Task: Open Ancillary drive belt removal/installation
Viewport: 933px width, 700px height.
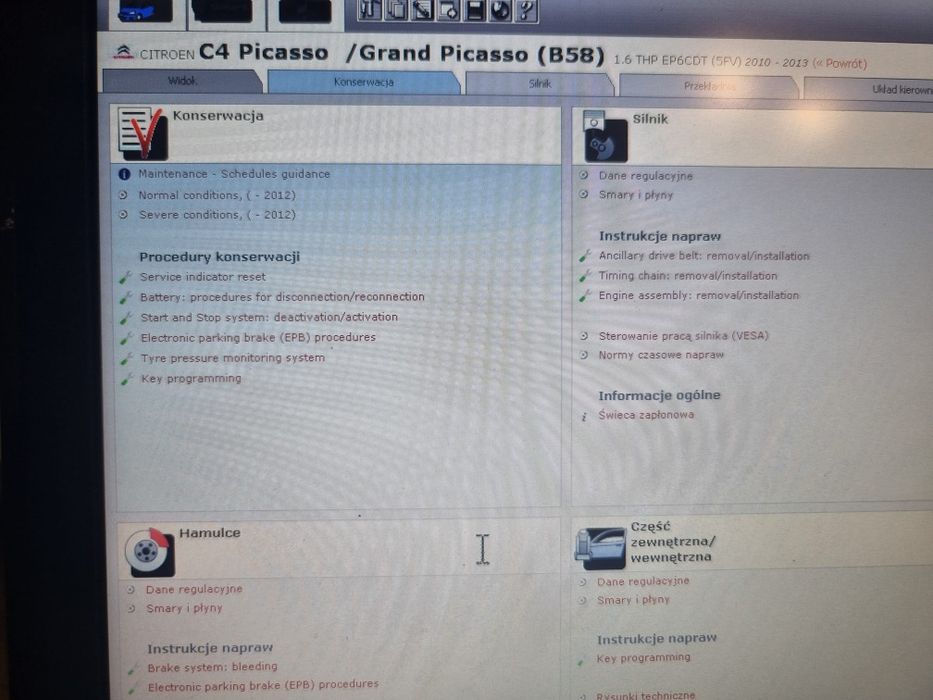Action: 704,256
